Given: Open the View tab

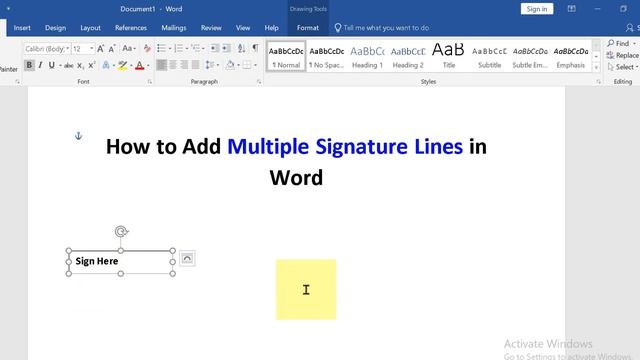Looking at the screenshot, I should tap(242, 28).
